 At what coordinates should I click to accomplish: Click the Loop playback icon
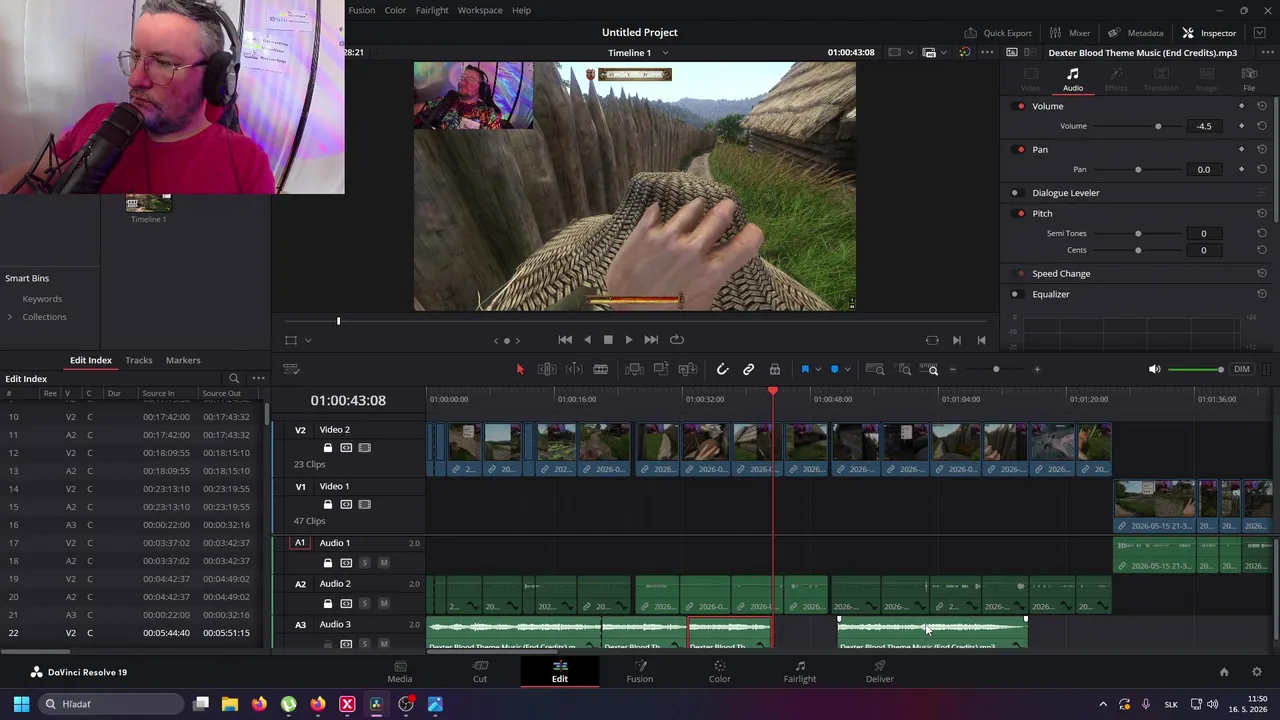point(677,340)
